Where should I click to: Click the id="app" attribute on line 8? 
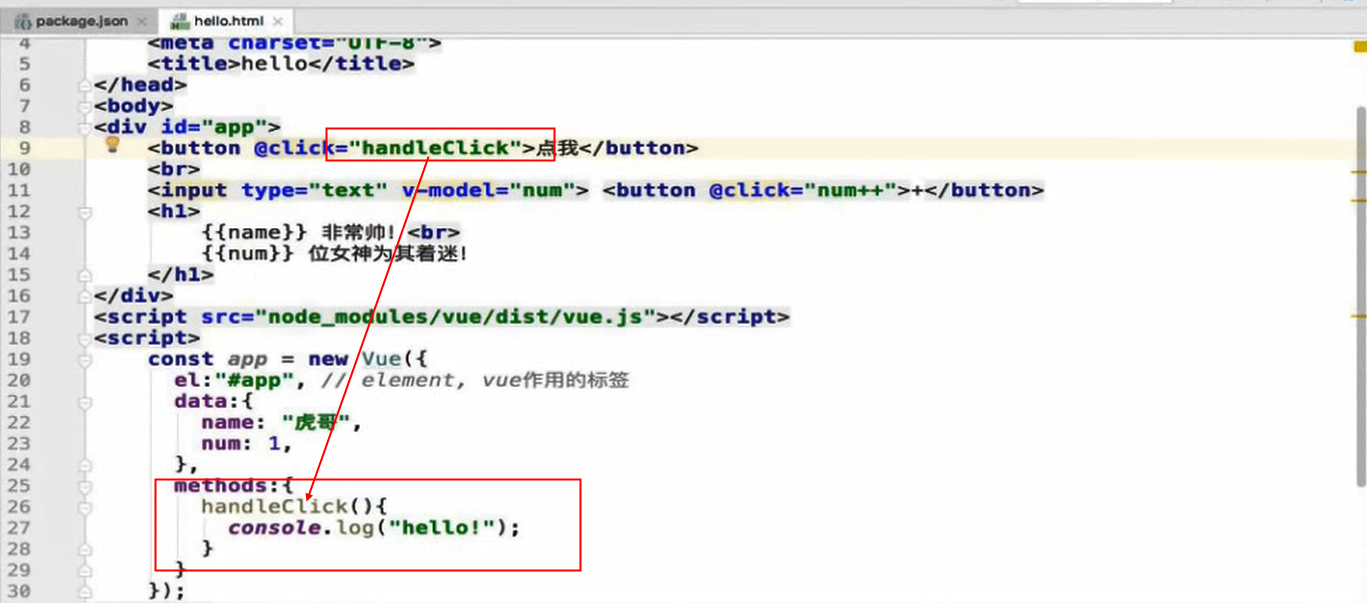point(214,127)
